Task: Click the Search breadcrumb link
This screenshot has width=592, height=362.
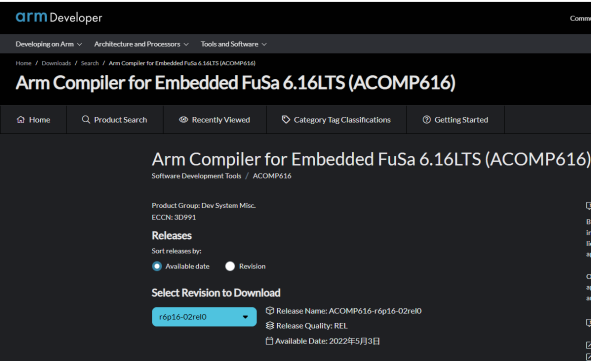Action: (90, 63)
